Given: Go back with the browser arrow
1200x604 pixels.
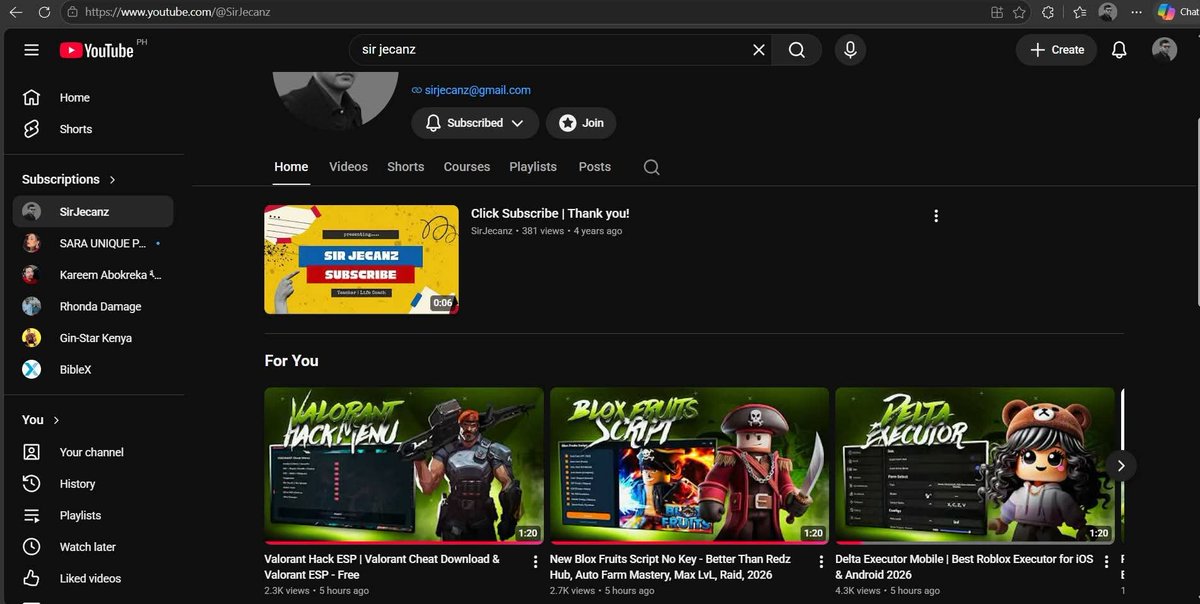Looking at the screenshot, I should click(15, 12).
